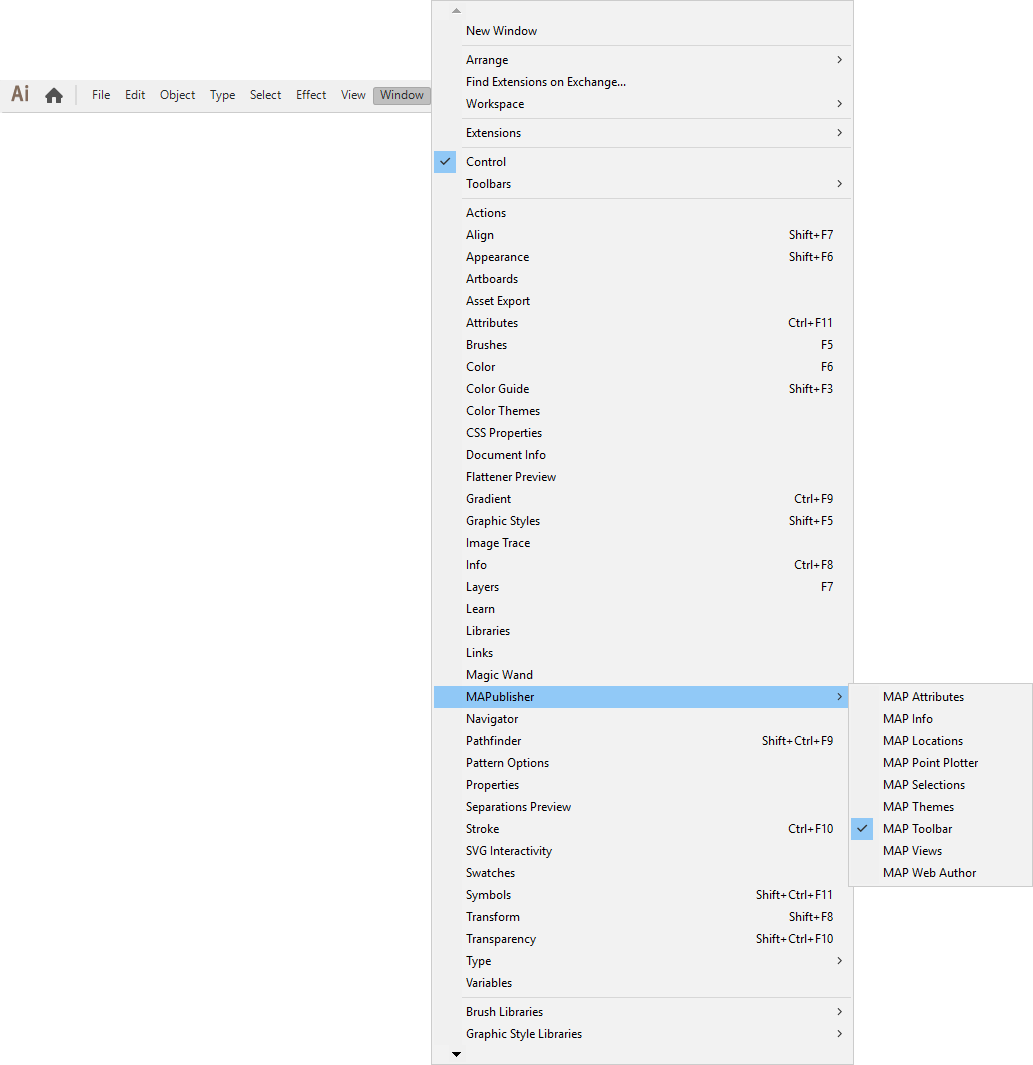Screen dimensions: 1033x1065
Task: Open the Flattener Preview panel
Action: coord(642,477)
